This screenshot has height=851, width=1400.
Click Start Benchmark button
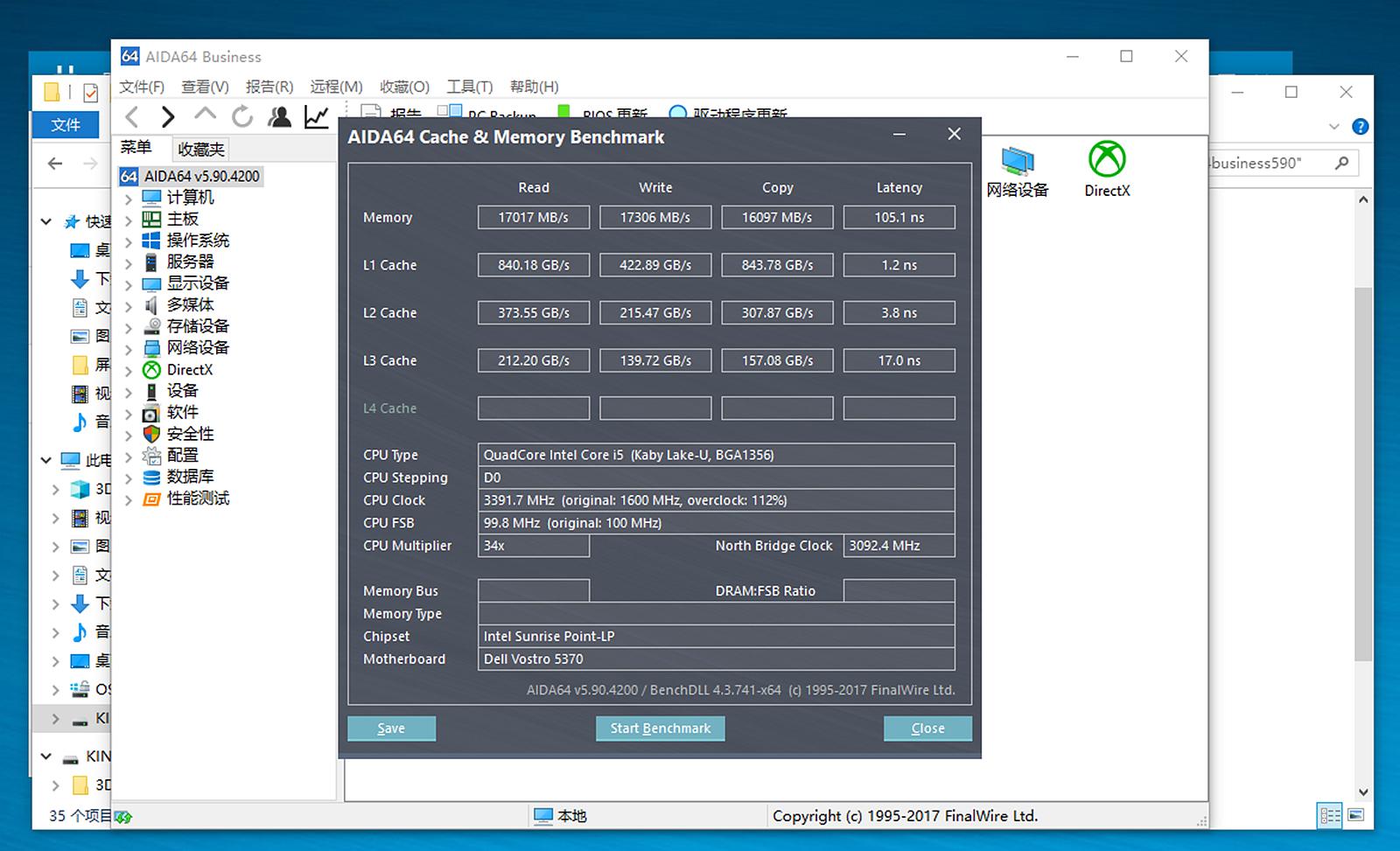tap(661, 729)
